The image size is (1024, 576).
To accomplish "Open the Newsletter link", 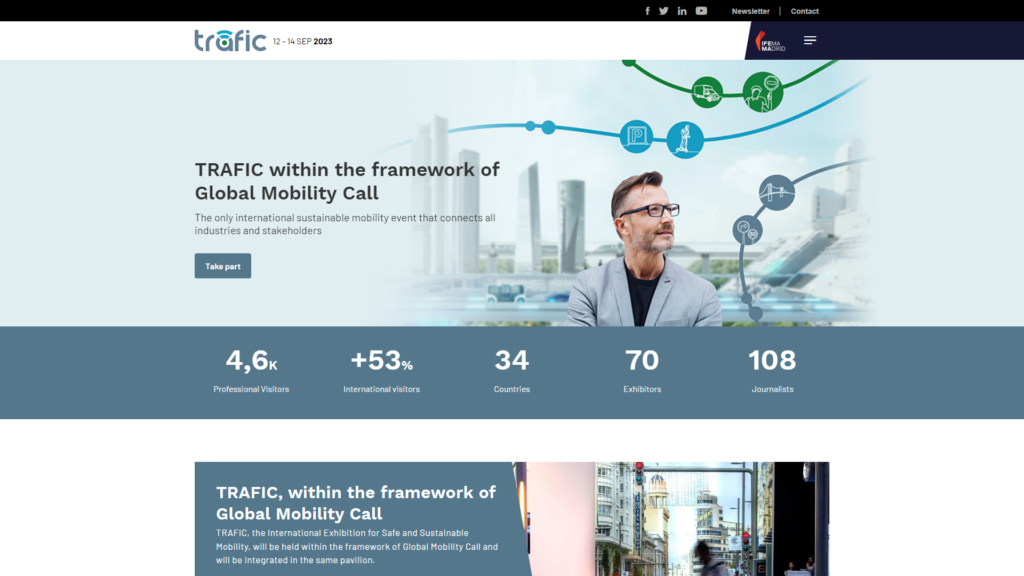I will click(x=750, y=11).
